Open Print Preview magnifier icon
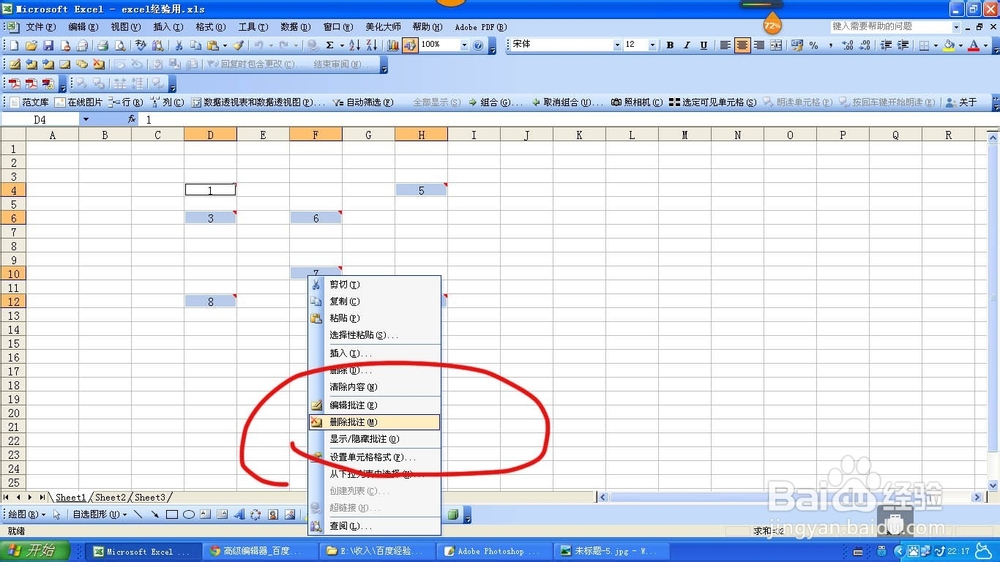 [x=119, y=45]
